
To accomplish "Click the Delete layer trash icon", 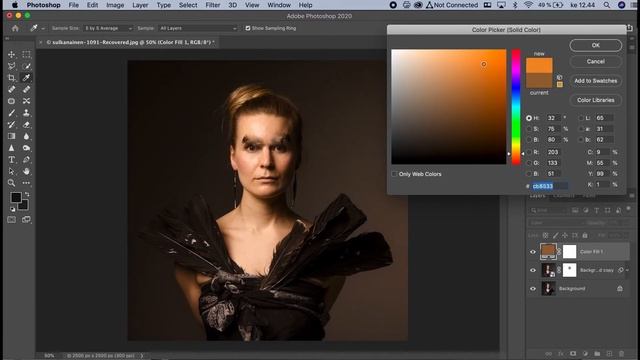I will click(x=622, y=353).
